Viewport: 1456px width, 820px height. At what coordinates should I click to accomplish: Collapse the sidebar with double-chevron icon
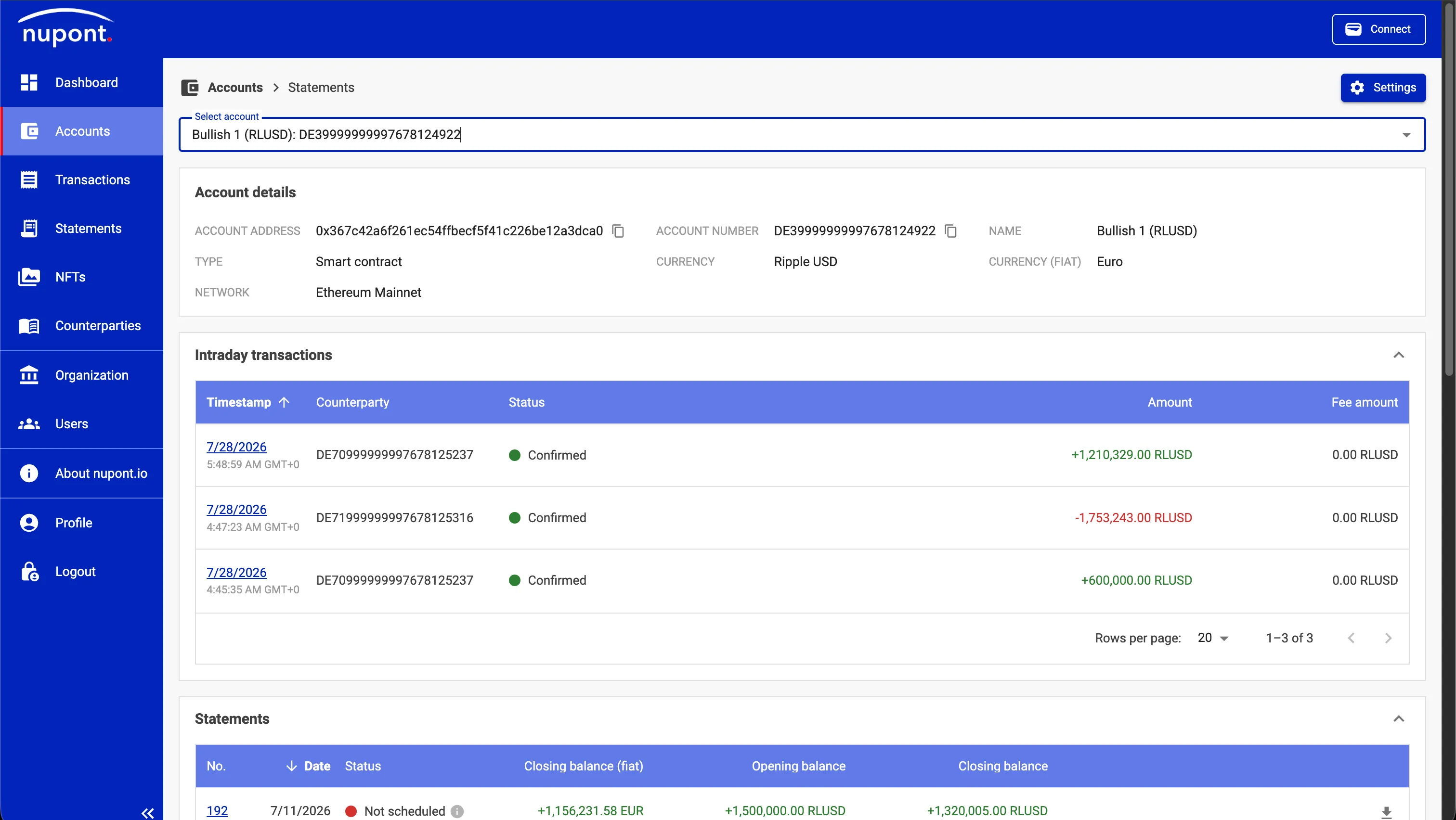click(147, 813)
